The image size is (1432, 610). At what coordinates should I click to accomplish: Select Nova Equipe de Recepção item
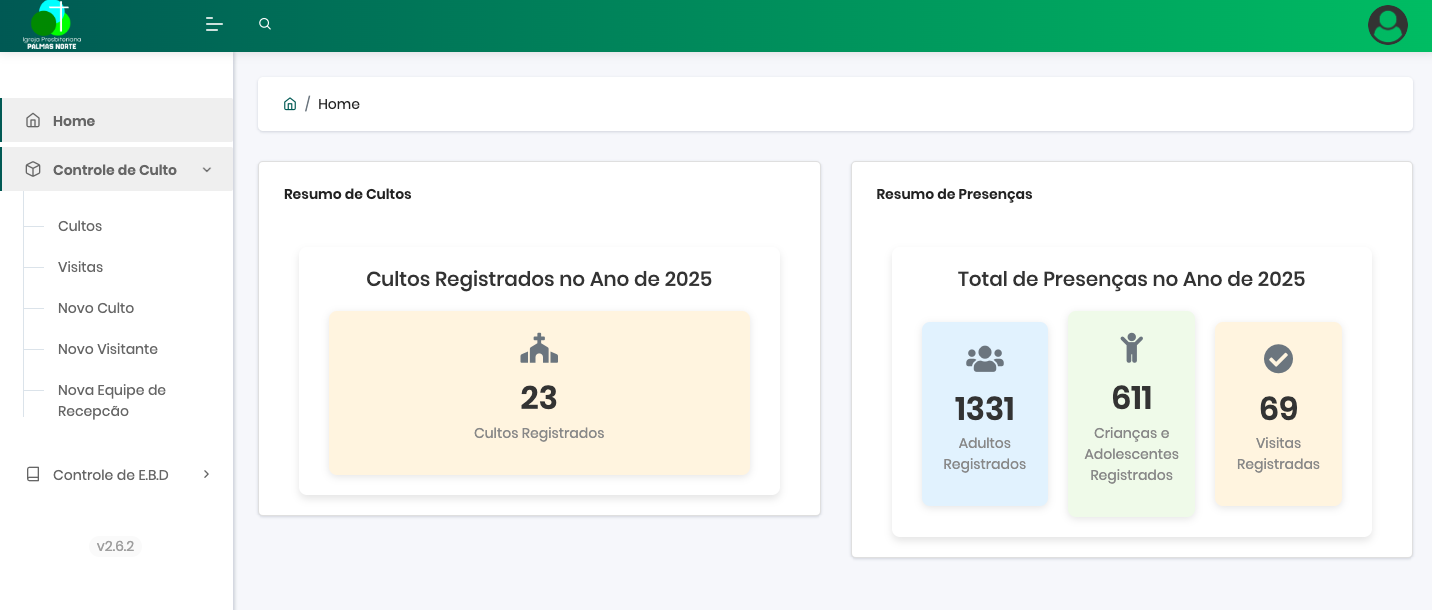pyautogui.click(x=111, y=400)
